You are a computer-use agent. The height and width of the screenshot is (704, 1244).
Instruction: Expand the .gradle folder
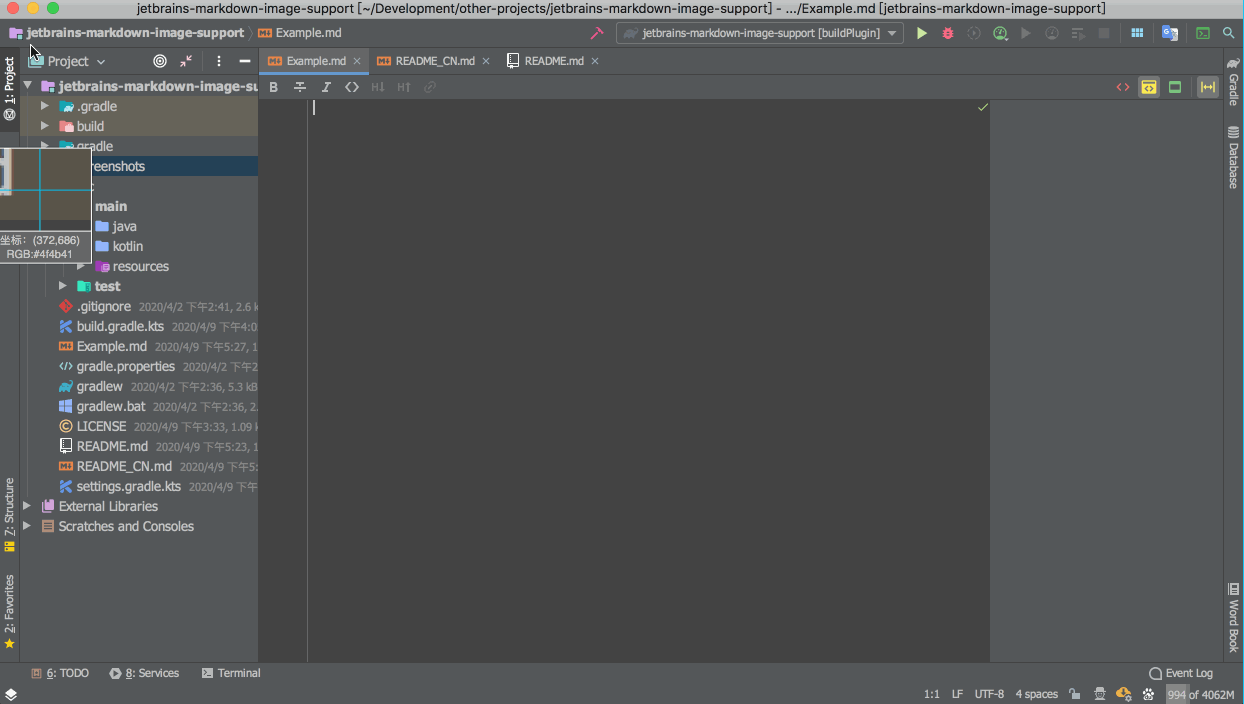(x=45, y=106)
